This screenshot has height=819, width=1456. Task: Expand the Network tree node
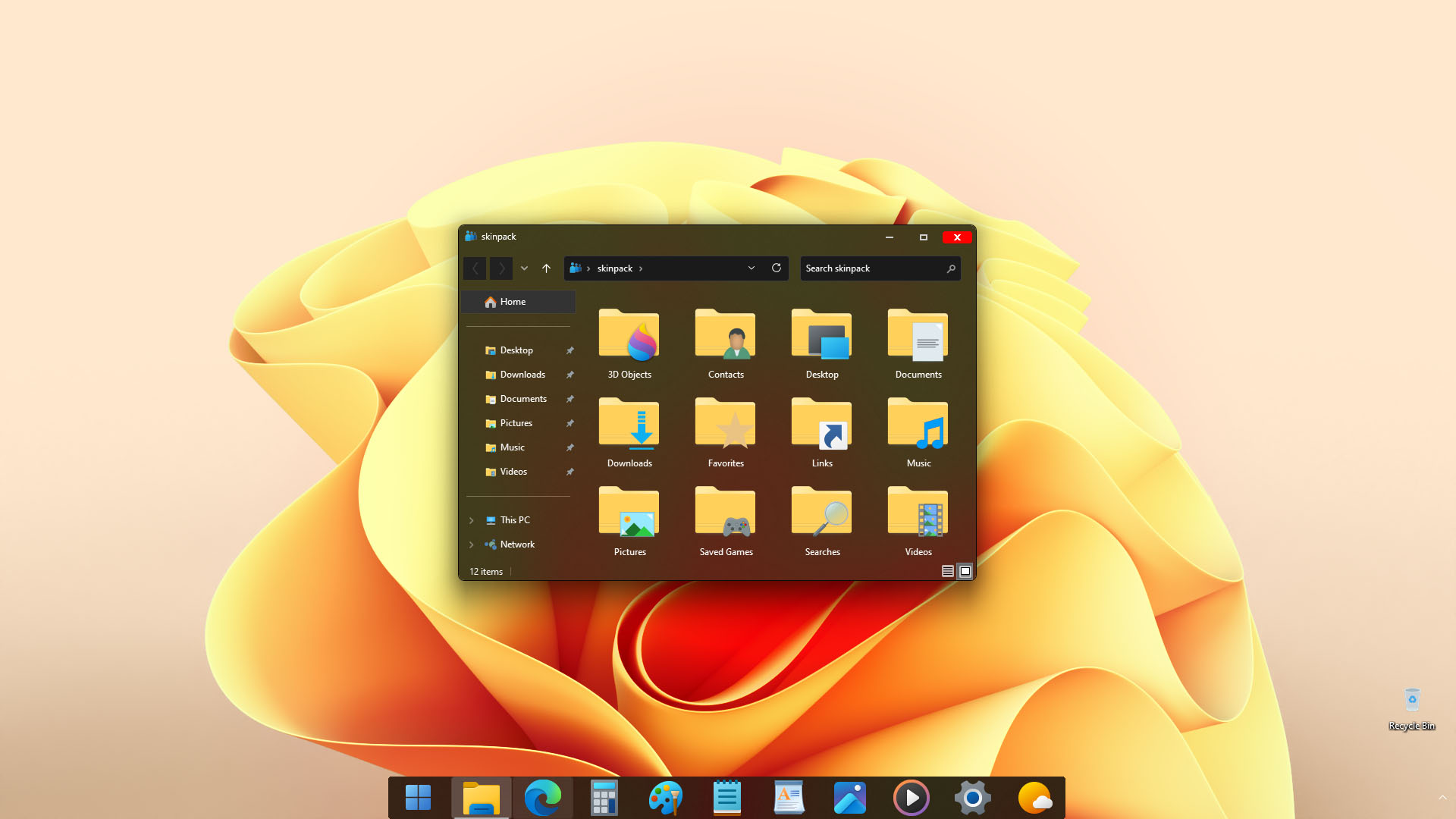(471, 544)
